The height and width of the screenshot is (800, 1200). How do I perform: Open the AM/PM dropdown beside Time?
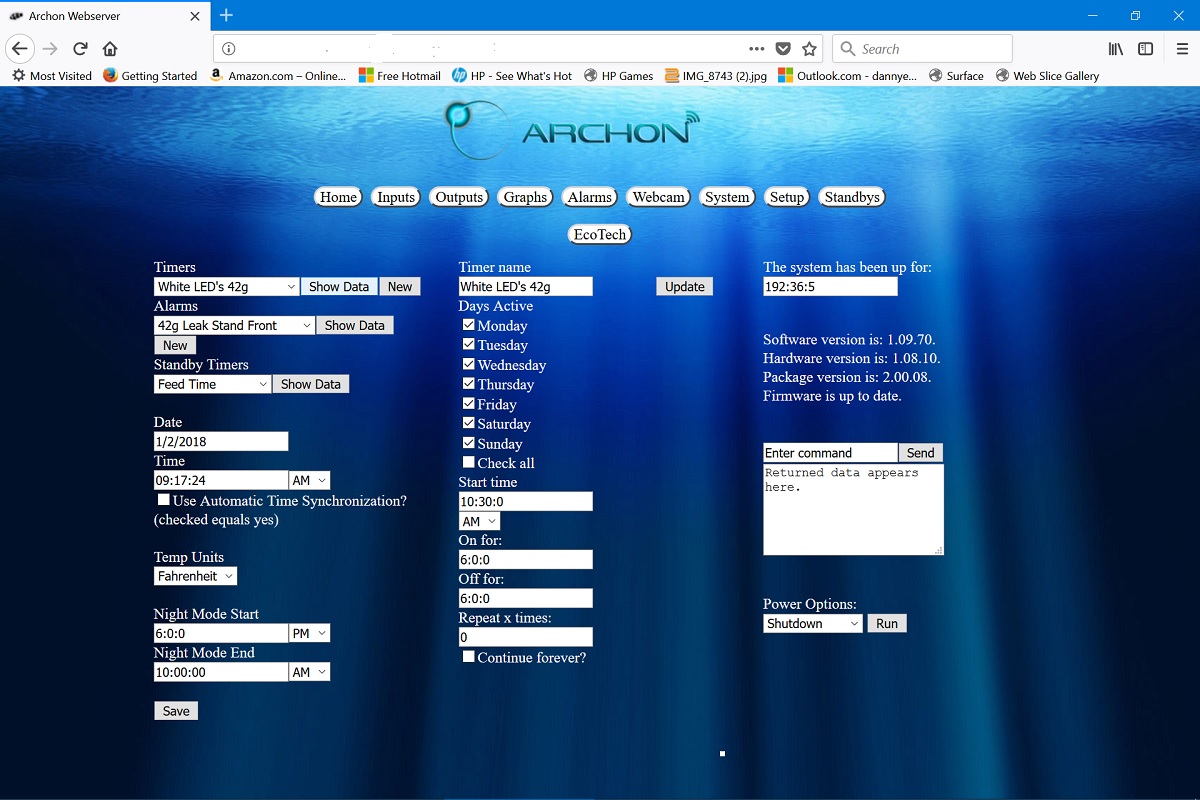tap(309, 481)
